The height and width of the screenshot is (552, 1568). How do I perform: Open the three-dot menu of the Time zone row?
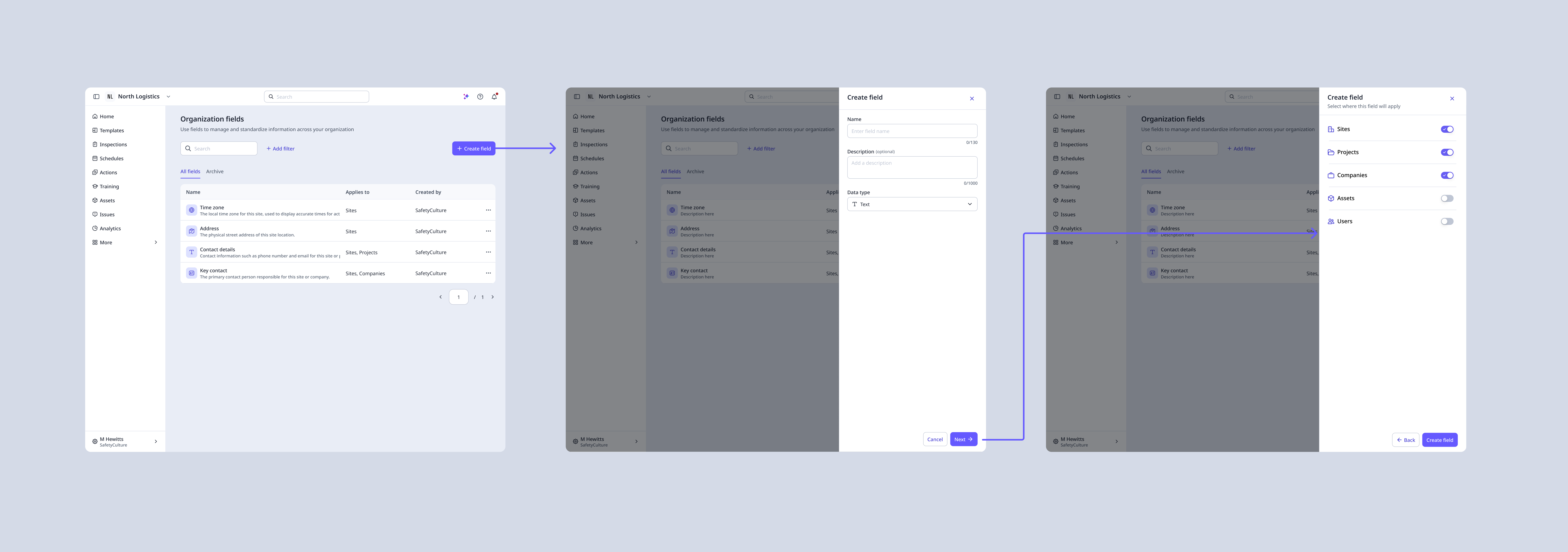488,211
